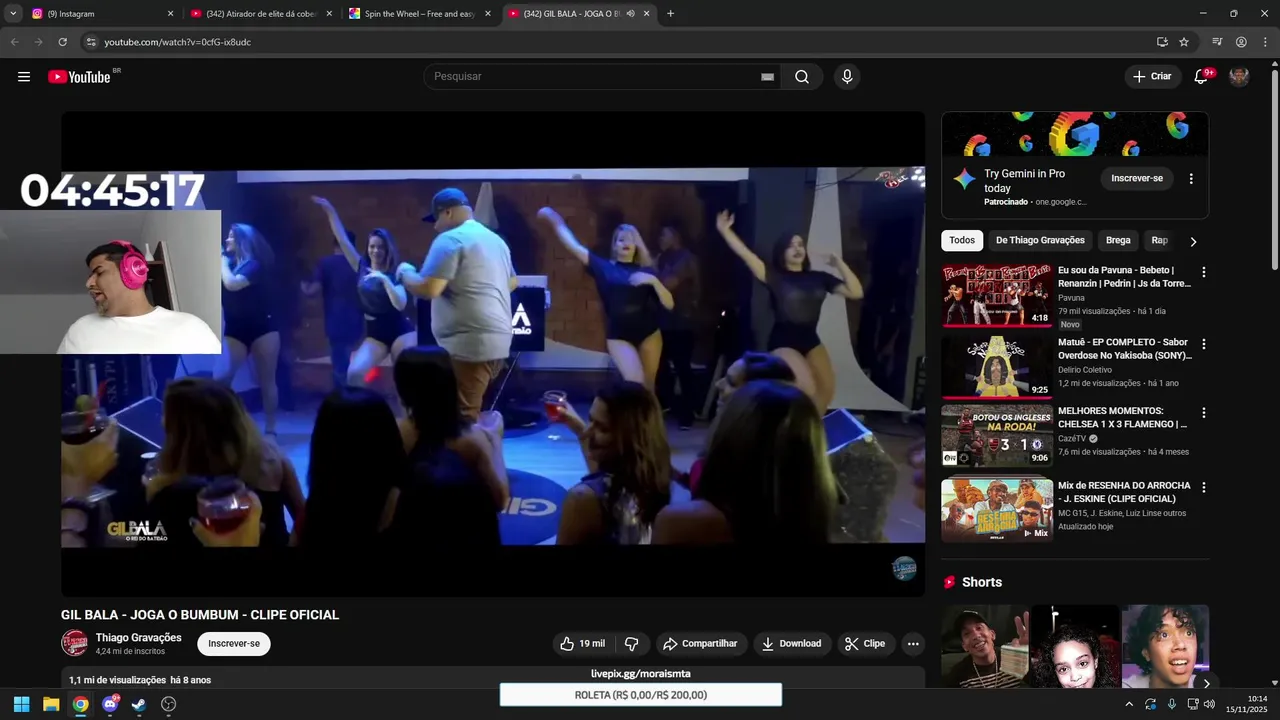Open menu for Matuê EP COMPLETO video
This screenshot has height=720, width=1280.
pyautogui.click(x=1204, y=344)
